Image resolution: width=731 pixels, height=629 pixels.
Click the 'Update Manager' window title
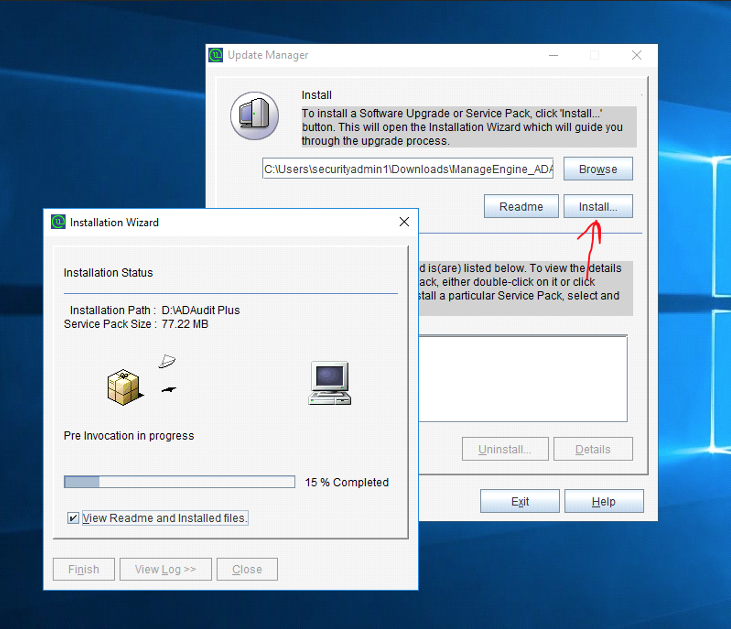pos(268,55)
